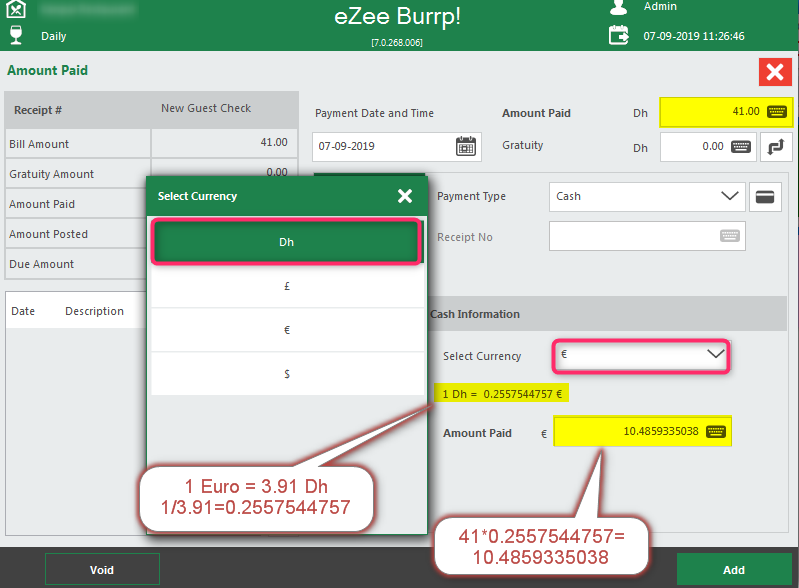Image resolution: width=799 pixels, height=588 pixels.
Task: Click the New Guest Check receipt text
Action: (206, 108)
